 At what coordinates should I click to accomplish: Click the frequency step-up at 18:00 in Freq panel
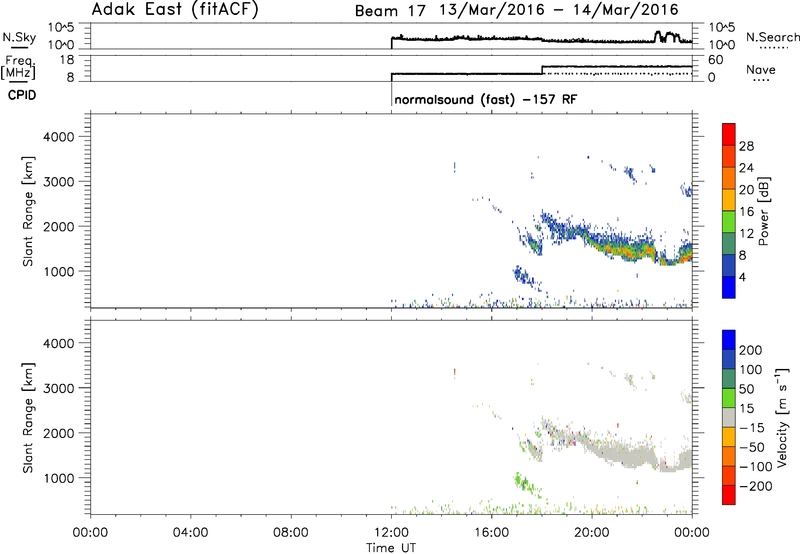coord(542,70)
